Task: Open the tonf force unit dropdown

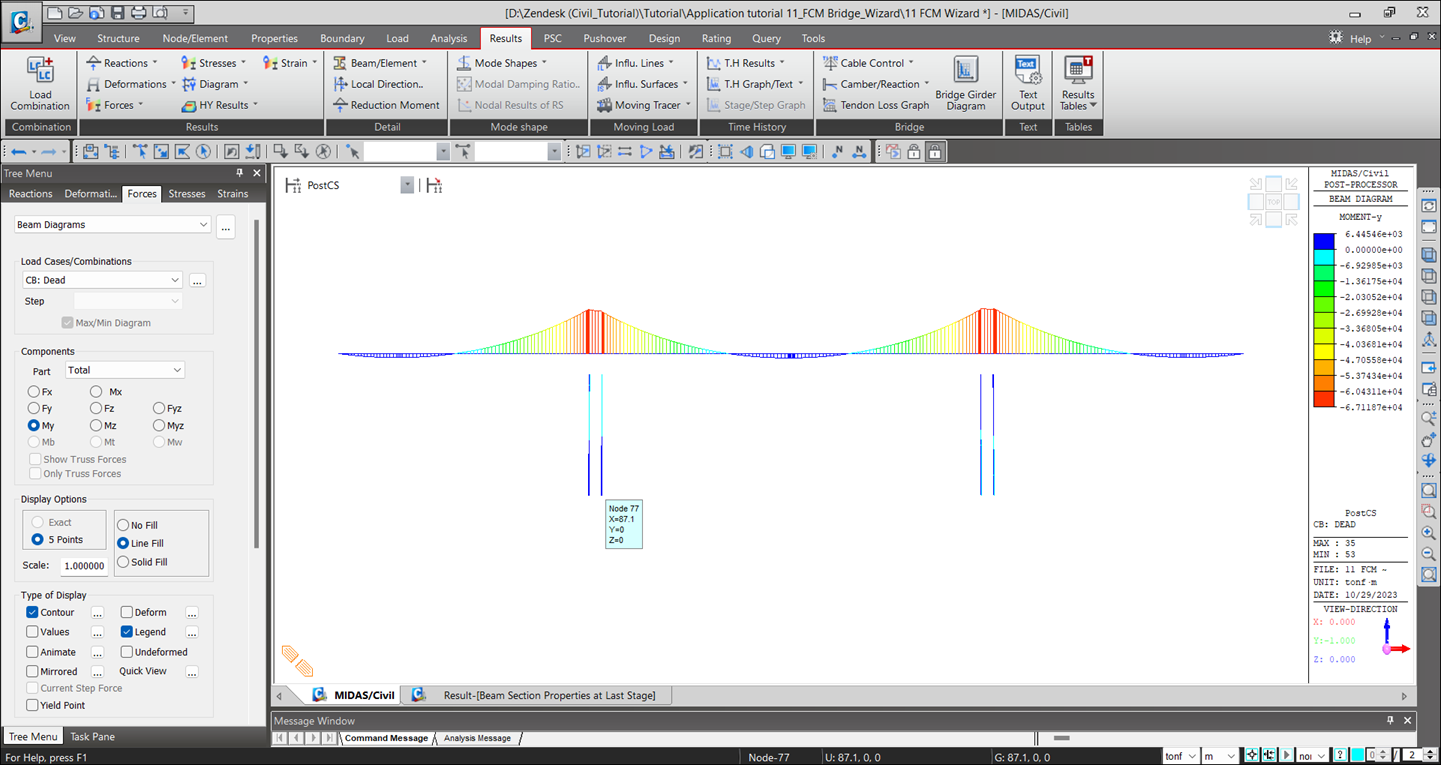Action: 1179,756
